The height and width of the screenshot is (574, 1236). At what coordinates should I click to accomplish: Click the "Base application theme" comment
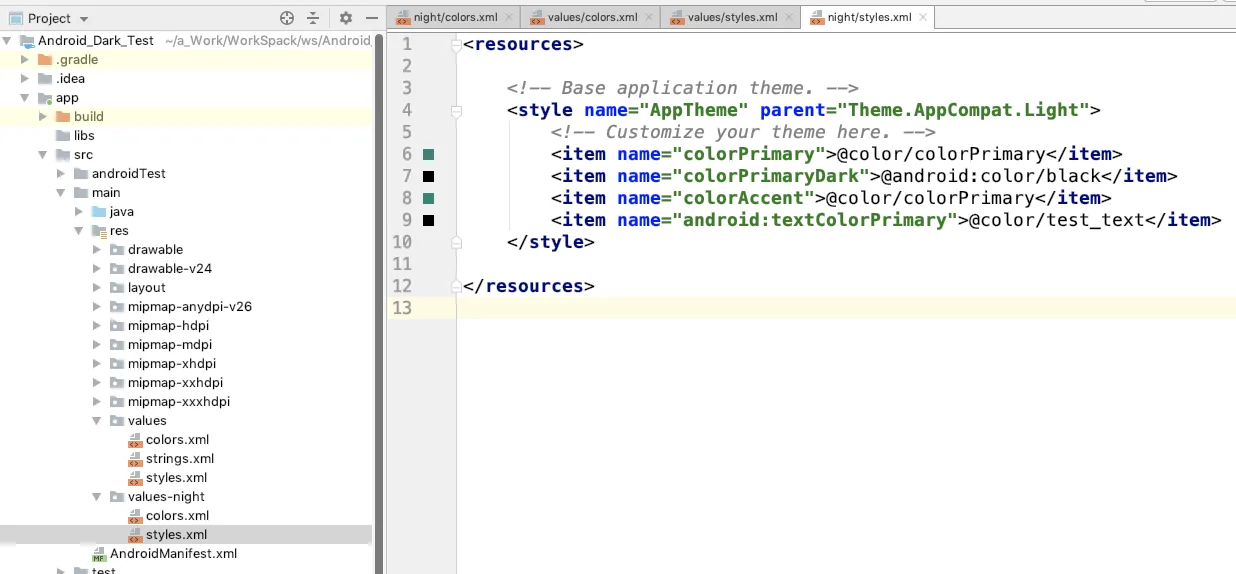(682, 88)
